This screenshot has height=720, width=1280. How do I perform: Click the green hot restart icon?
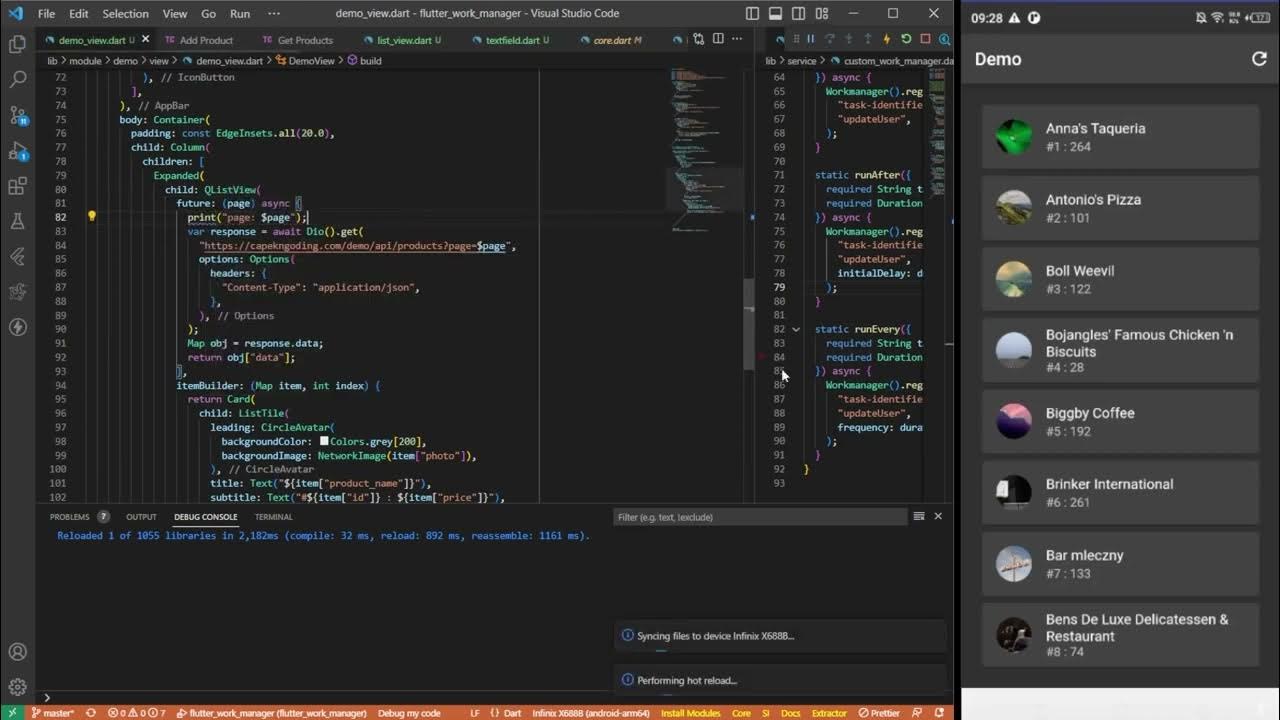tap(906, 39)
